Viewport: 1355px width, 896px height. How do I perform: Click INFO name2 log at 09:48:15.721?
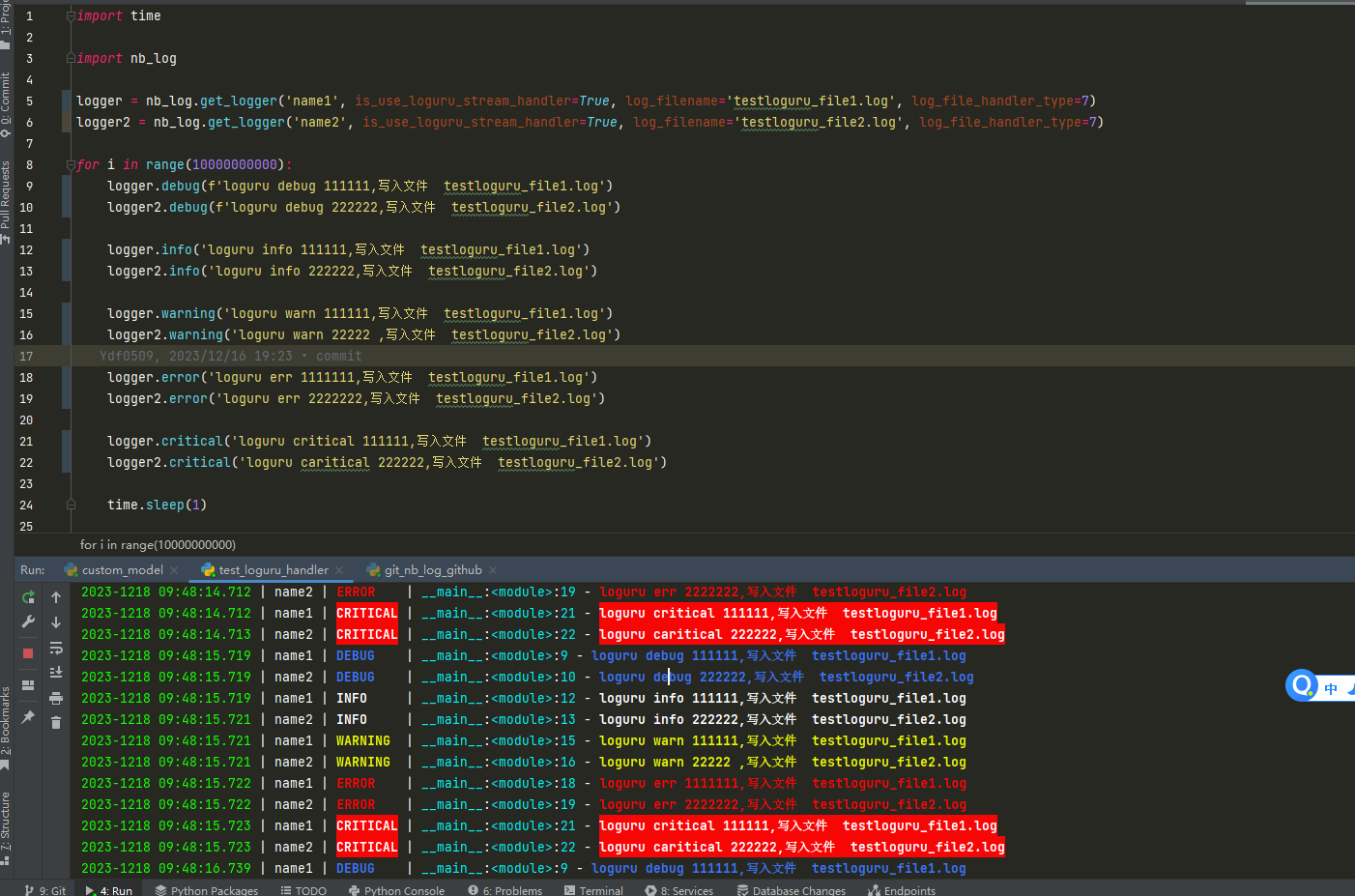[524, 719]
